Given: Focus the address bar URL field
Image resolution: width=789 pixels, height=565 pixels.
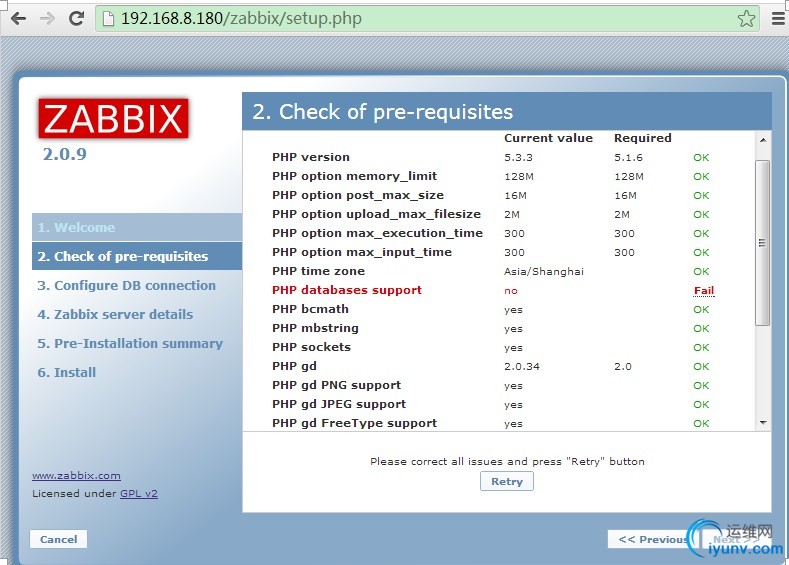Looking at the screenshot, I should tap(427, 19).
